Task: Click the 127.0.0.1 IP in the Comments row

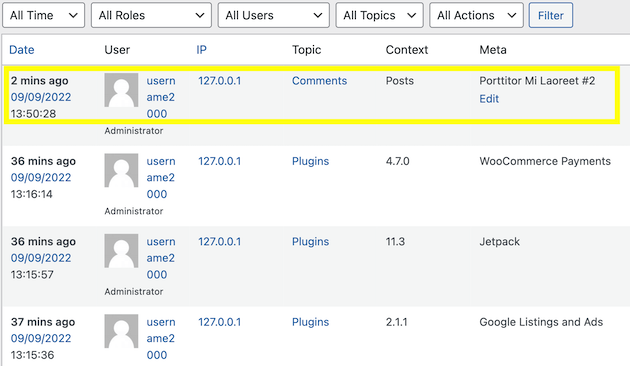Action: tap(219, 81)
